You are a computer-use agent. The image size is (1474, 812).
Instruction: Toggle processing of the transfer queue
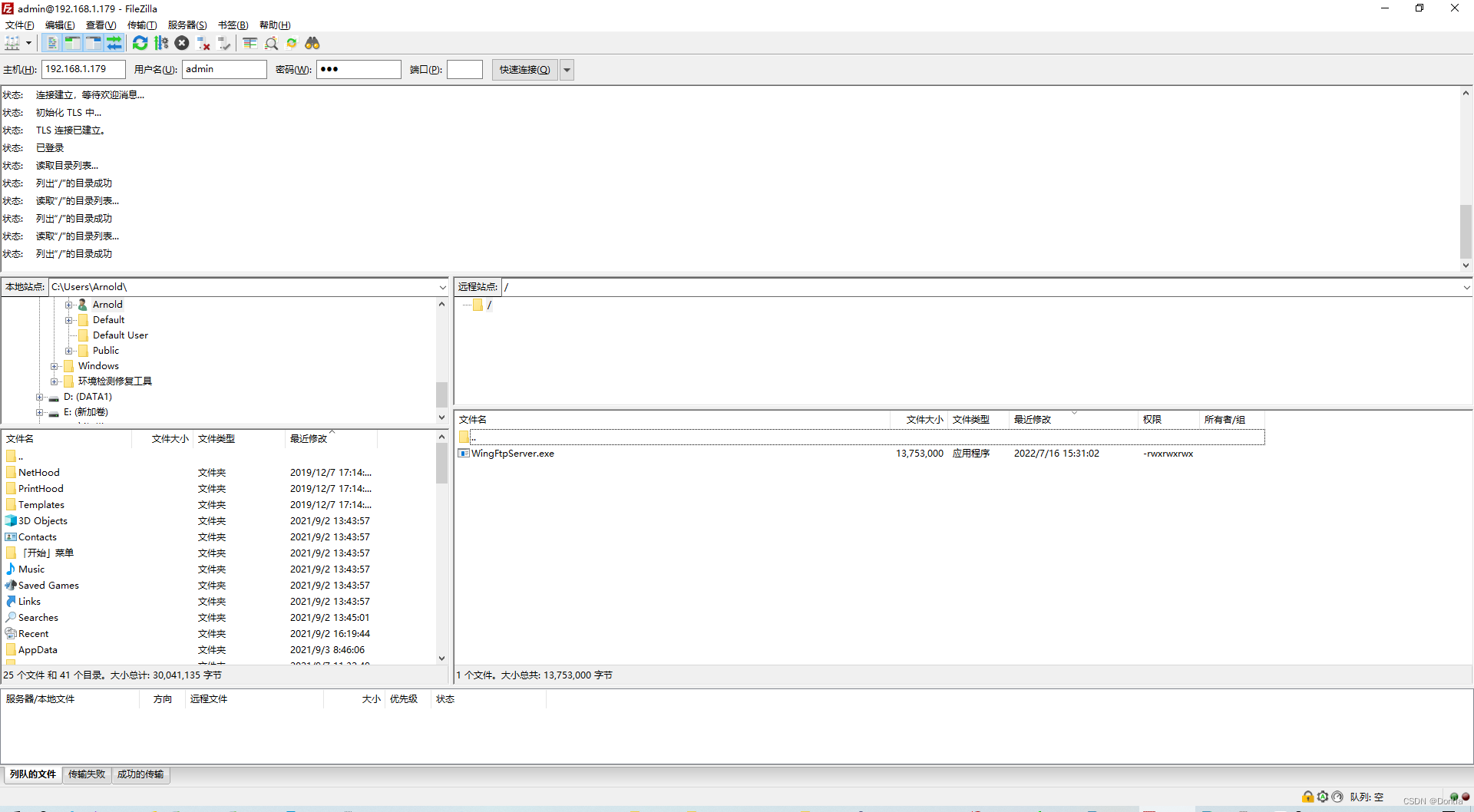pos(161,43)
